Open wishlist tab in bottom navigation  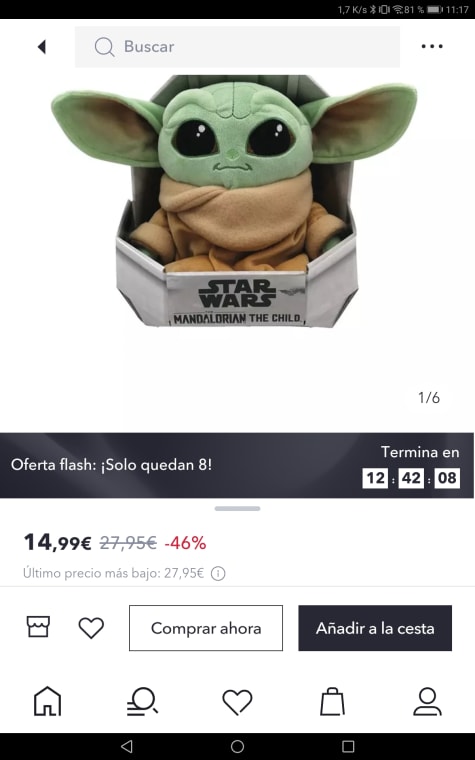238,702
